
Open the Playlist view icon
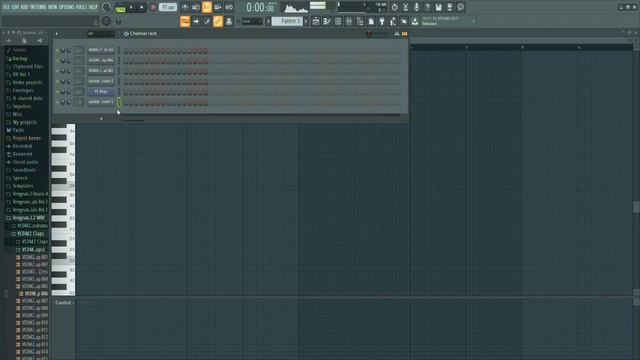pyautogui.click(x=316, y=21)
